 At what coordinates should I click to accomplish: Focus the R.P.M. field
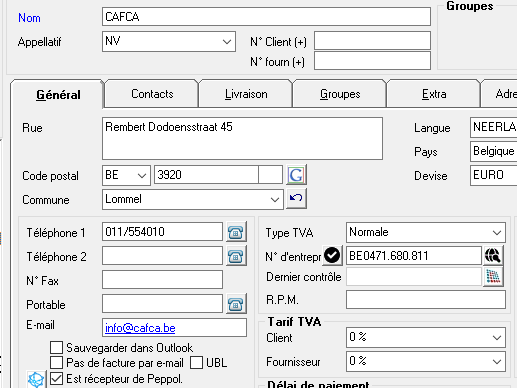426,300
